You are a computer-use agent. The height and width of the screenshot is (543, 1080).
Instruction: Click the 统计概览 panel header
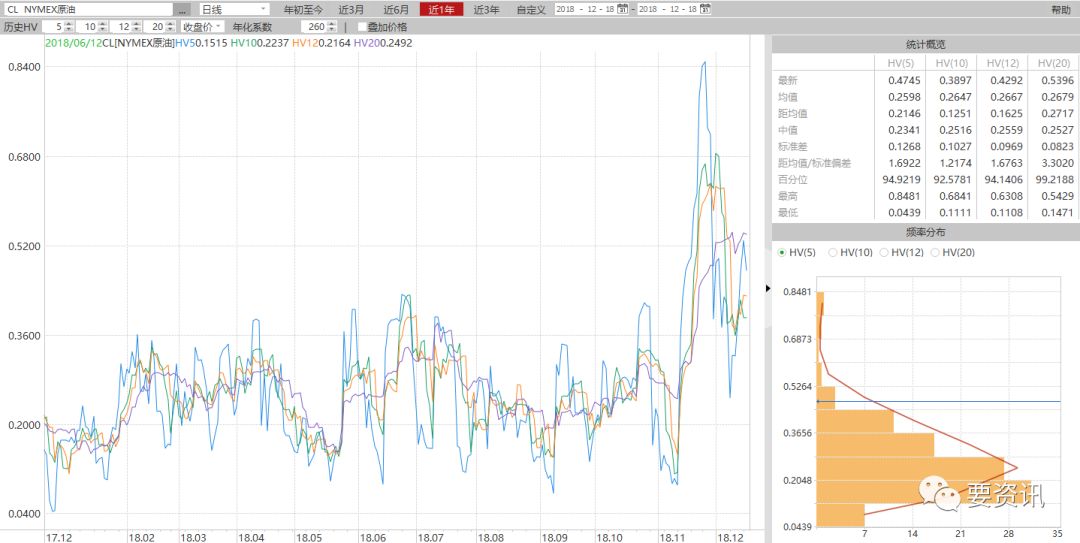coord(926,44)
